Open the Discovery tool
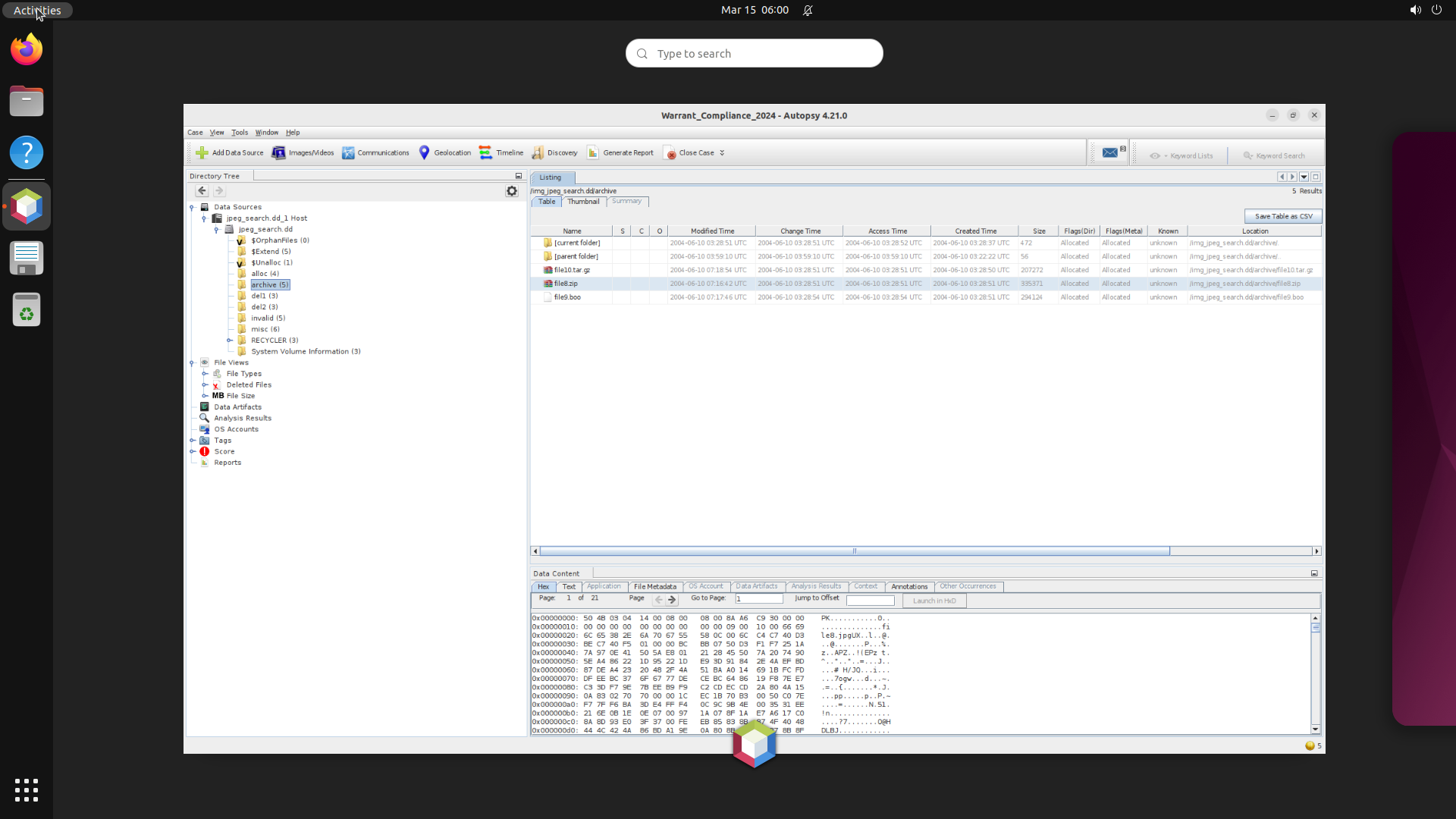The image size is (1456, 819). (x=554, y=153)
